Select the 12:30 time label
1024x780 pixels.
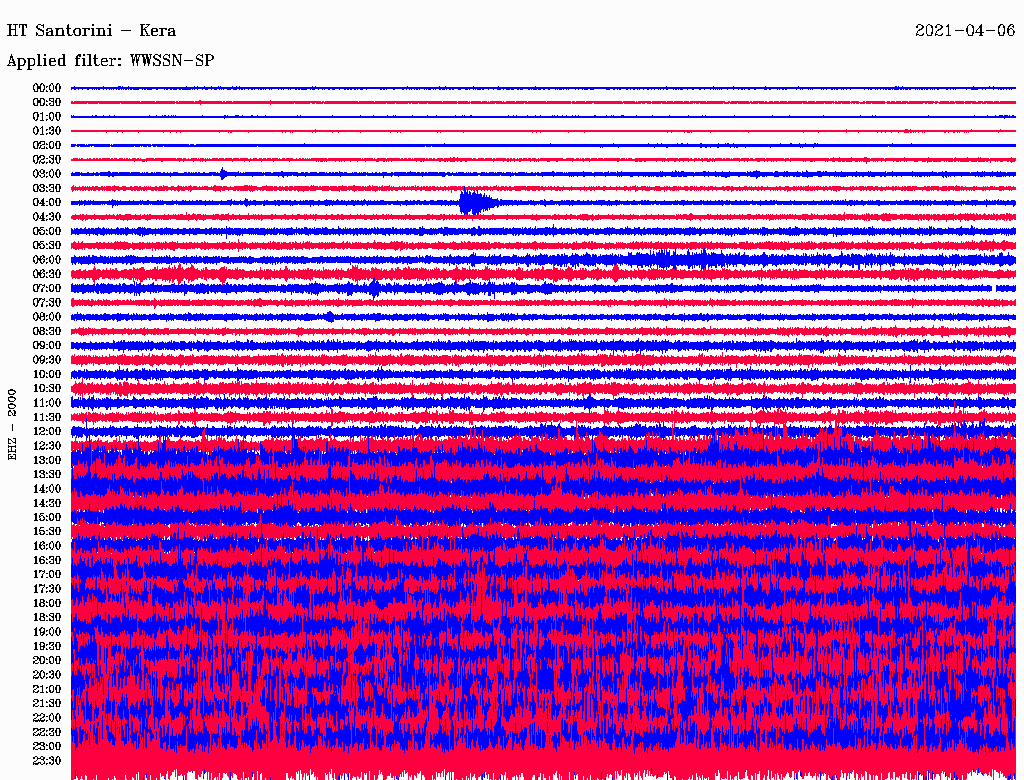pos(47,446)
